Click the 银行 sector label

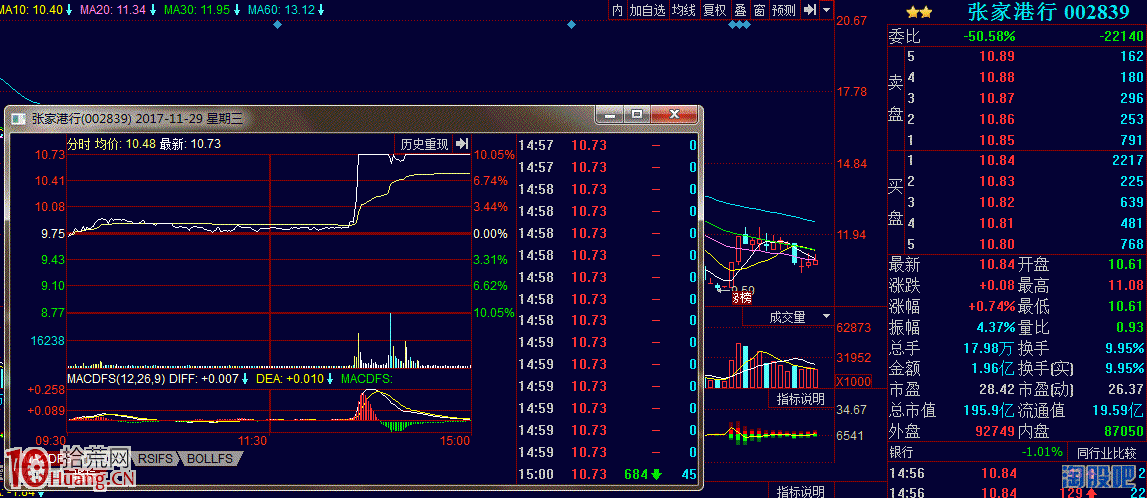point(902,451)
